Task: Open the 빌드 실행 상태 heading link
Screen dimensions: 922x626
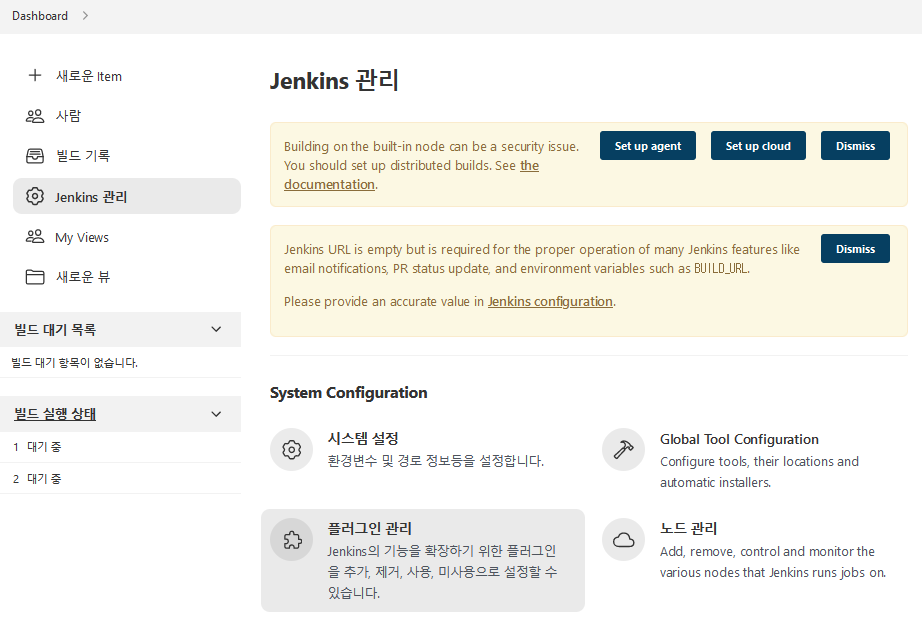Action: 55,414
